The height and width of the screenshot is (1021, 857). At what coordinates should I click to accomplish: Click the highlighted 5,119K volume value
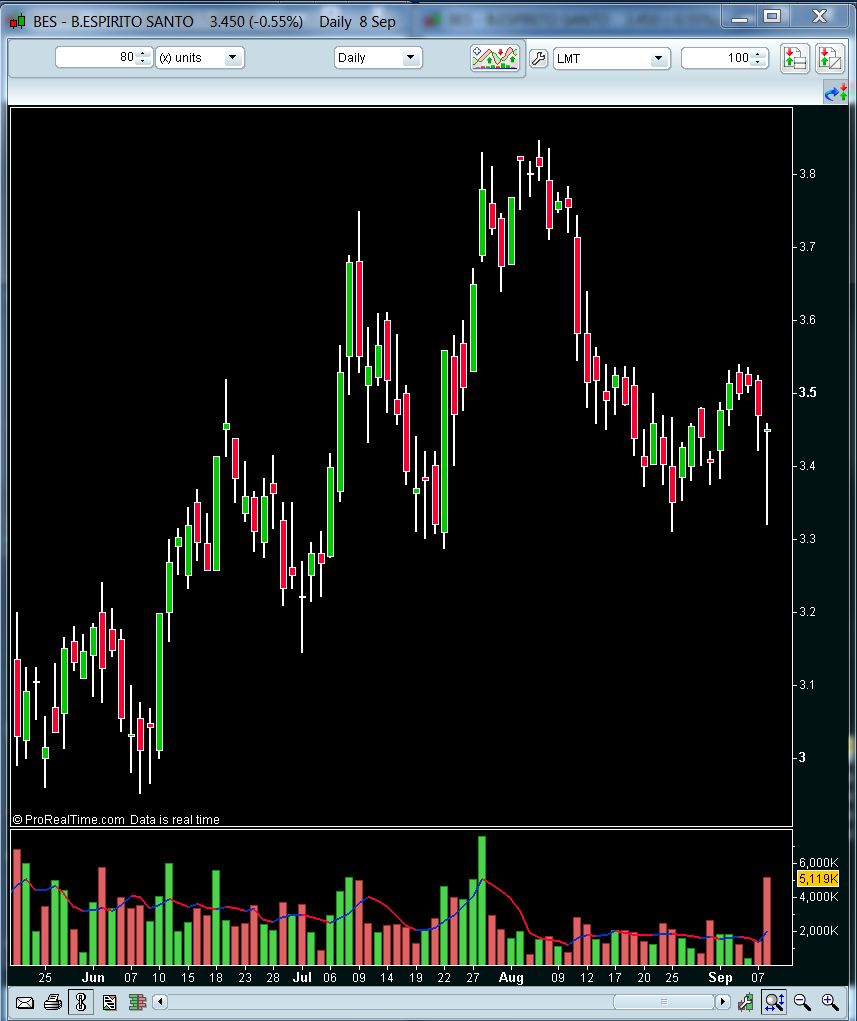[819, 879]
